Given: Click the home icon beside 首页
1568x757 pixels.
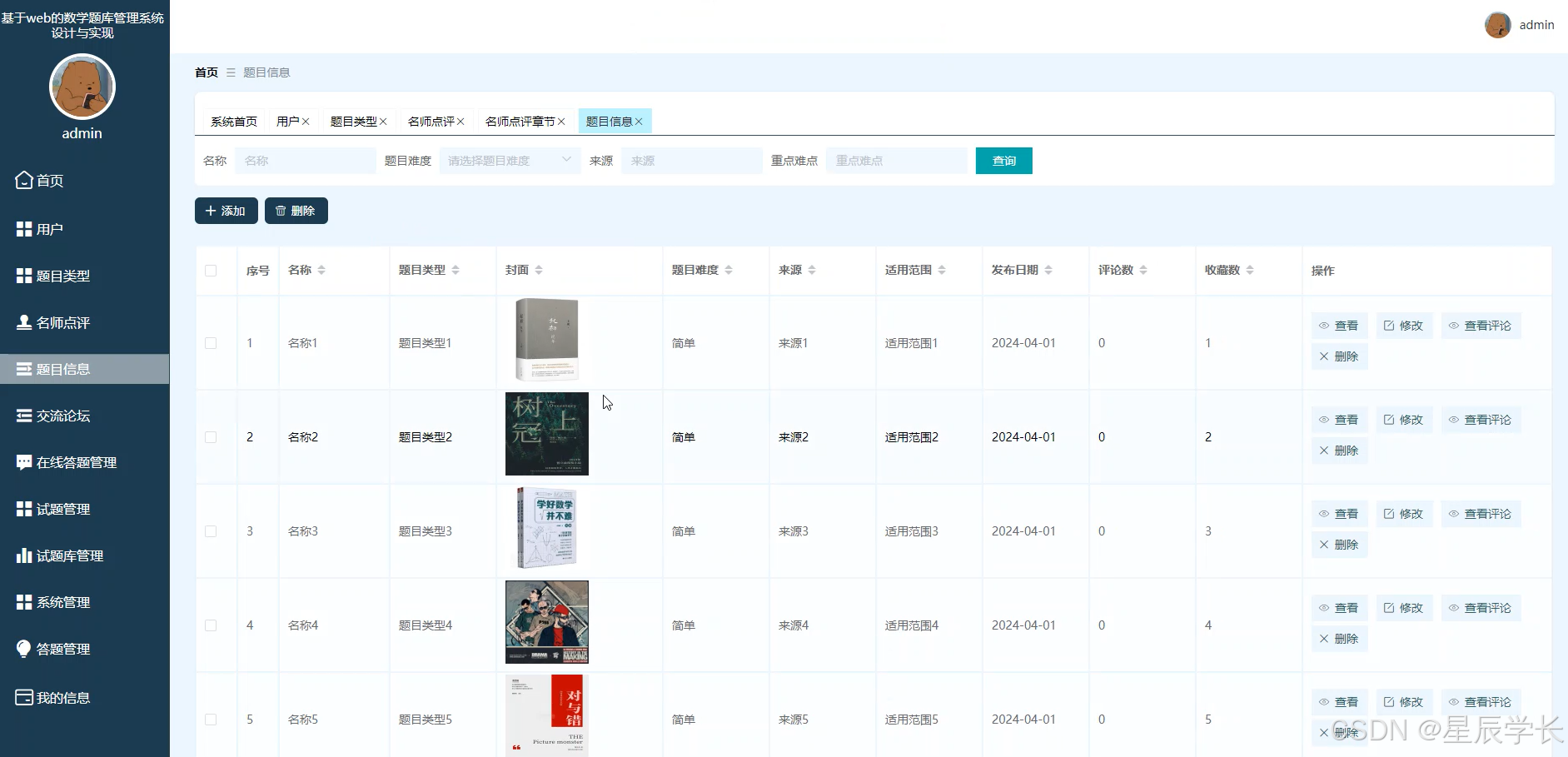Looking at the screenshot, I should (24, 180).
